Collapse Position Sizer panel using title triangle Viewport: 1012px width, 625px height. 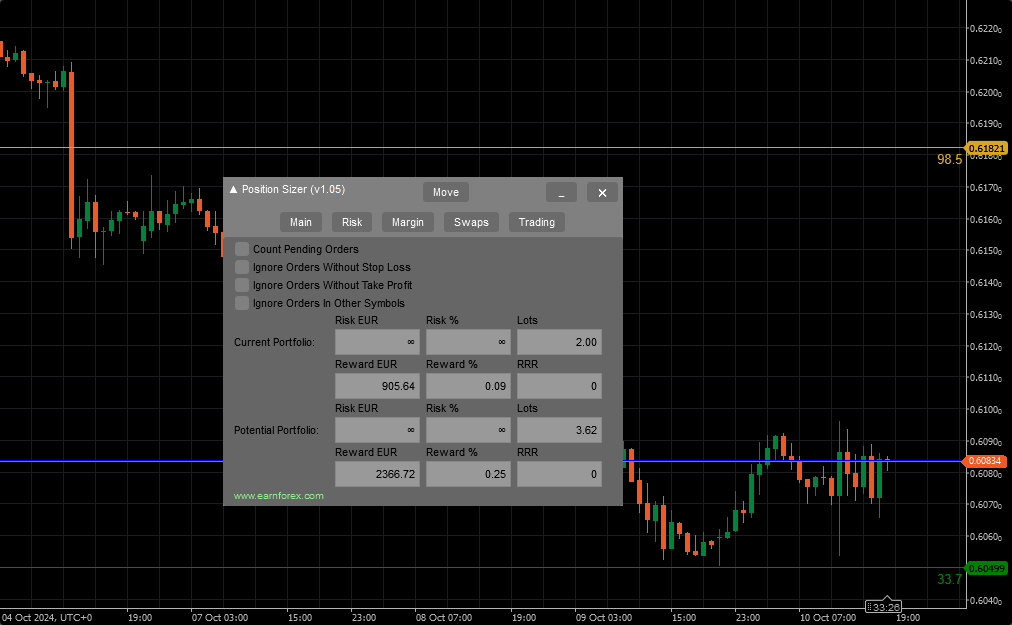(233, 190)
